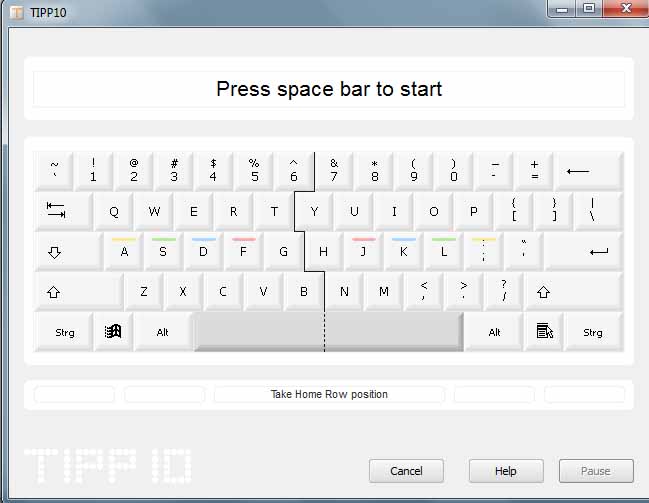This screenshot has height=503, width=649.
Task: Click the E key
Action: (x=194, y=211)
